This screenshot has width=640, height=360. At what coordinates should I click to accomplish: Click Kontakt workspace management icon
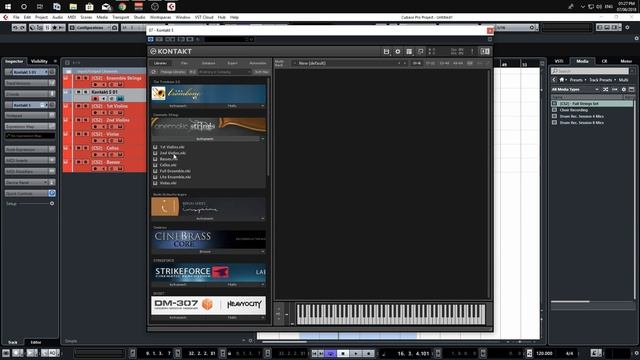[x=409, y=51]
